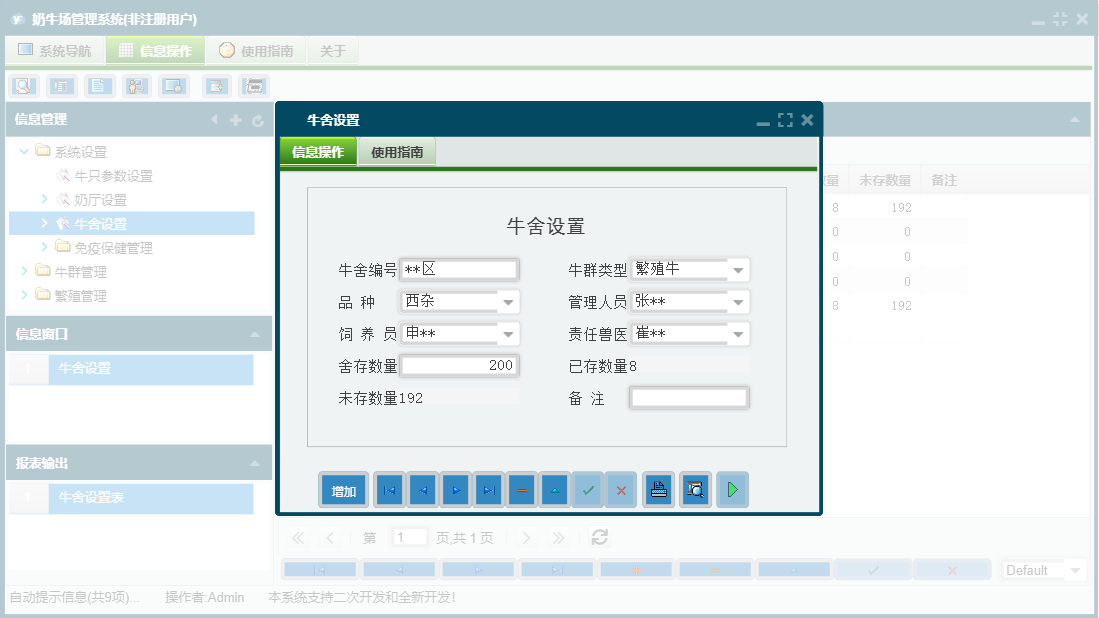This screenshot has width=1099, height=618.
Task: Select the magnifier search icon on the toolbar
Action: point(23,86)
